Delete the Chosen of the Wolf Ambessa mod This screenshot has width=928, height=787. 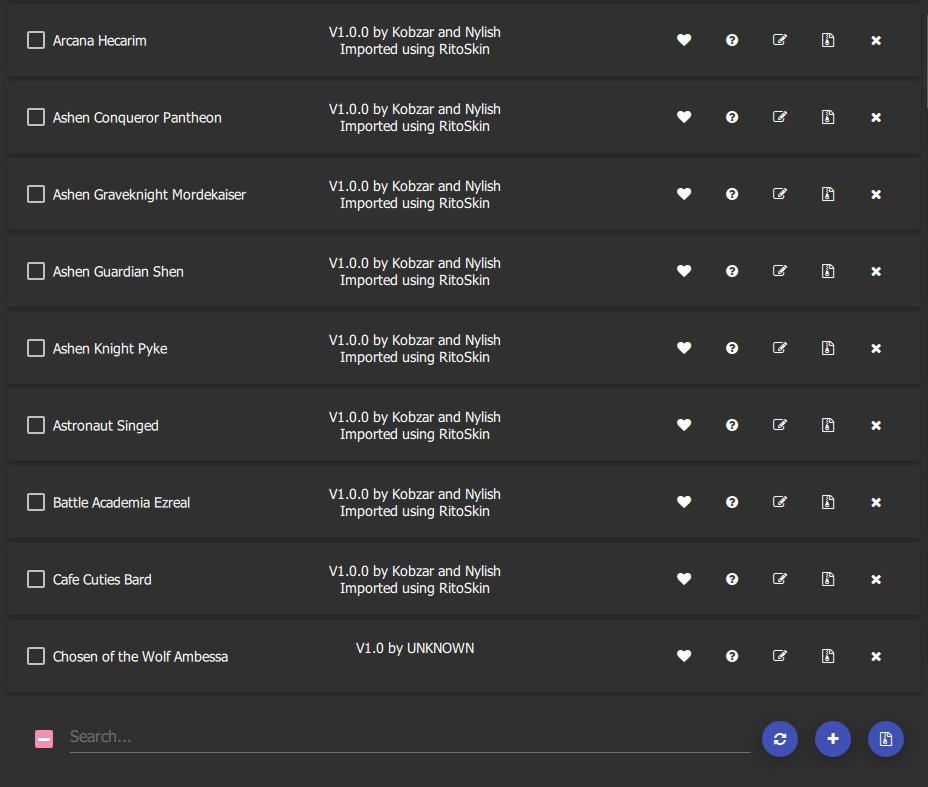pos(876,656)
